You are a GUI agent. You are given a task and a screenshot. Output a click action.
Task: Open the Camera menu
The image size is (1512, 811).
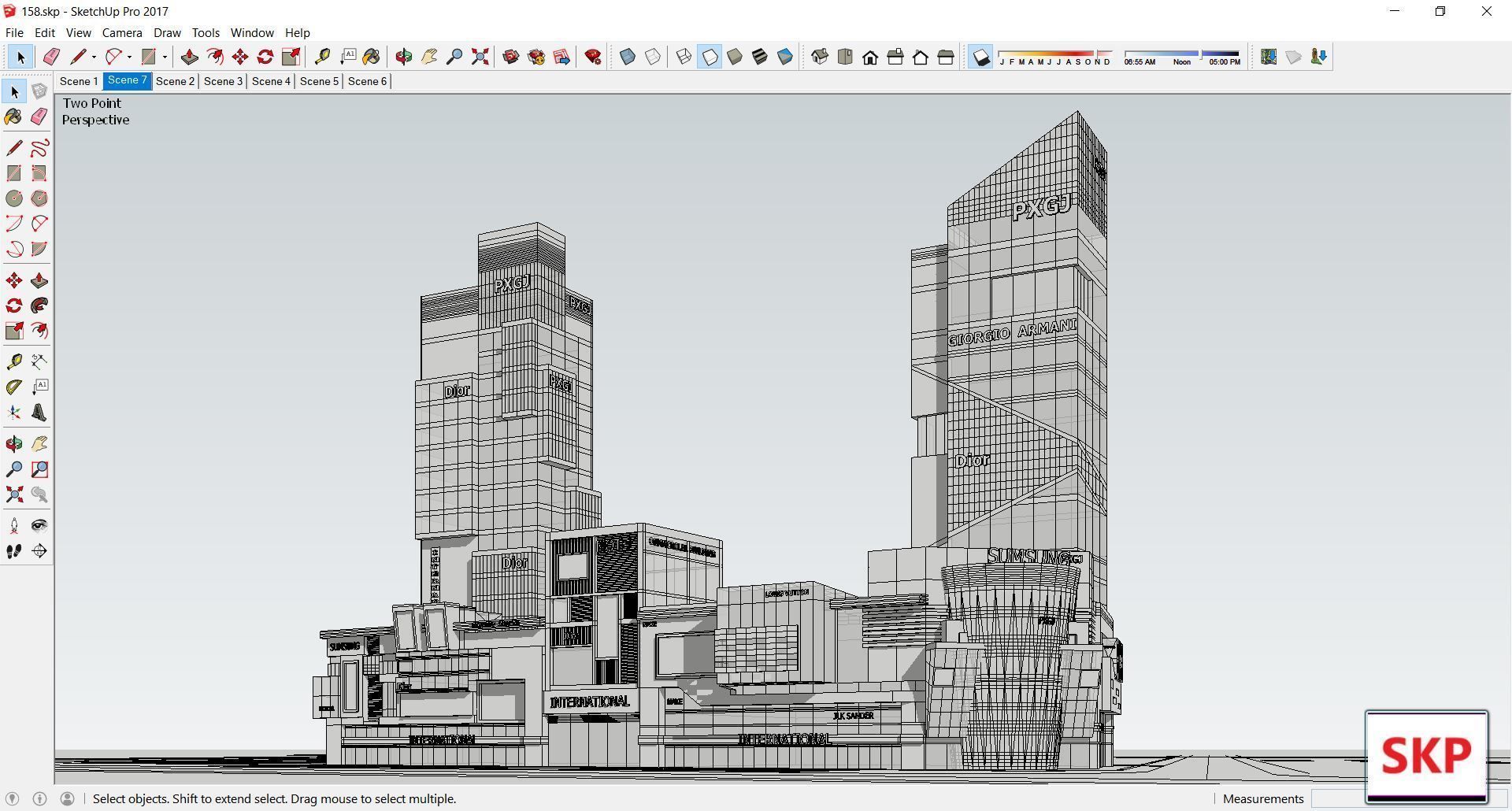(x=122, y=32)
